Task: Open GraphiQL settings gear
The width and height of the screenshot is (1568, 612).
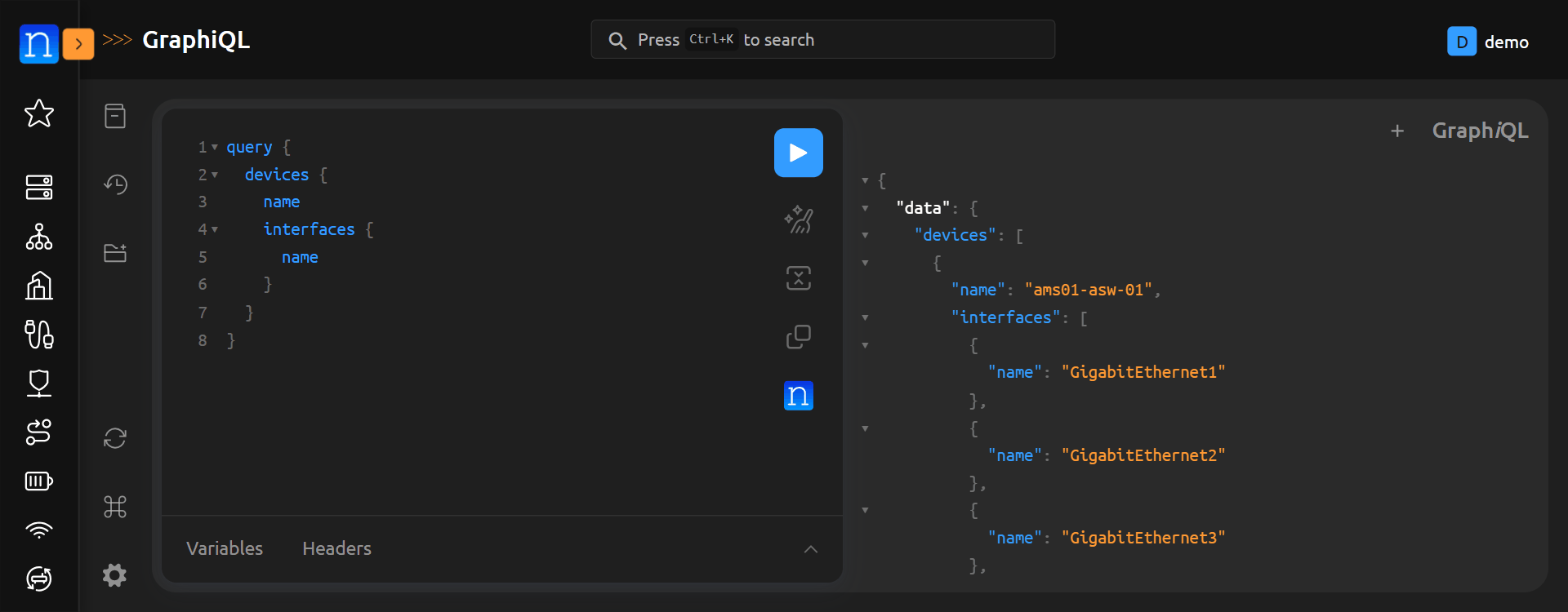Action: [x=115, y=575]
